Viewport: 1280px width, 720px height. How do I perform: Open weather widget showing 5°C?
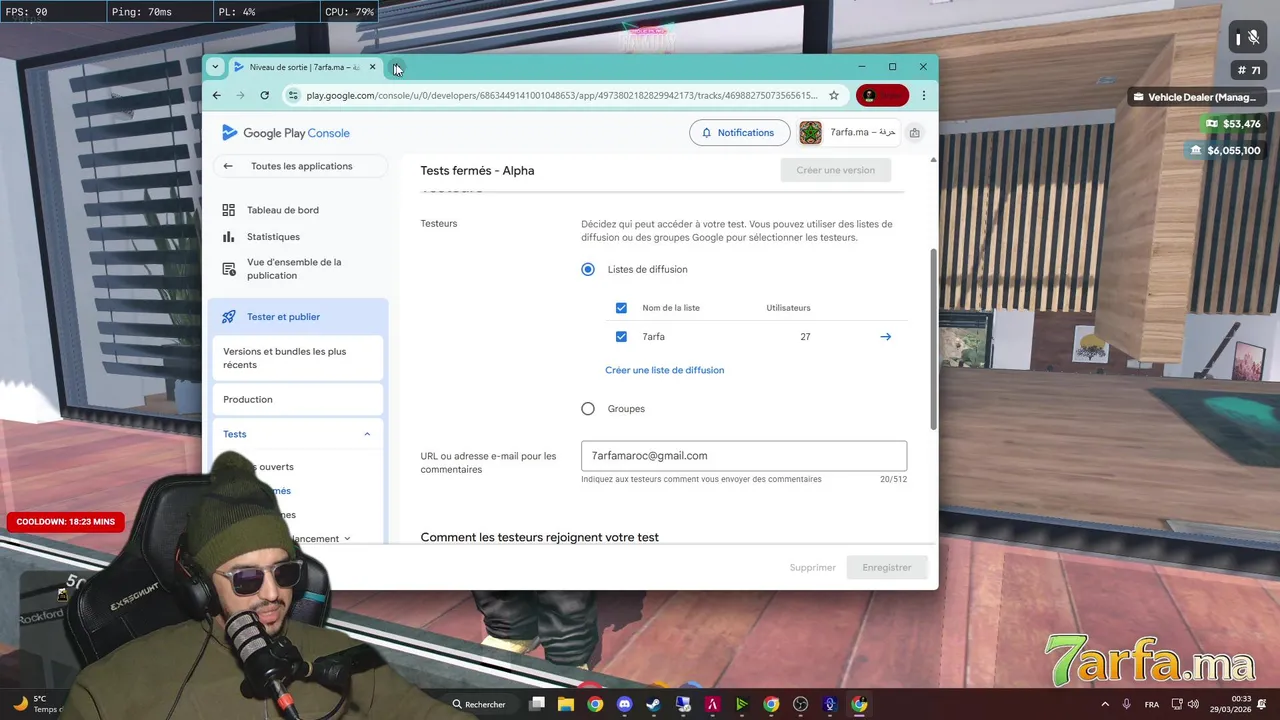(38, 704)
